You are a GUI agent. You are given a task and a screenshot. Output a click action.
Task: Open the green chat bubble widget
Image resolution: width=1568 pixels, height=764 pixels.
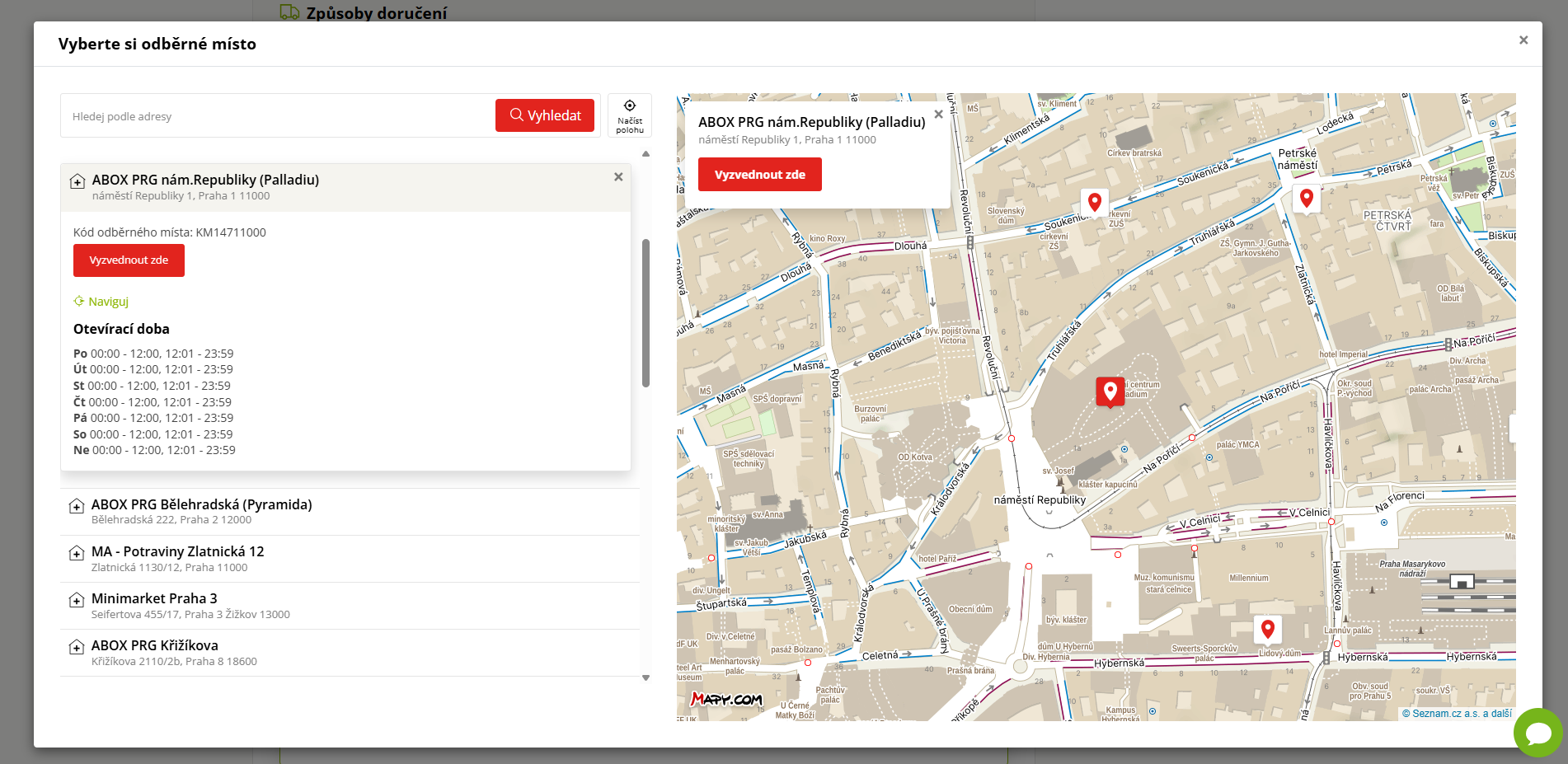coord(1538,733)
